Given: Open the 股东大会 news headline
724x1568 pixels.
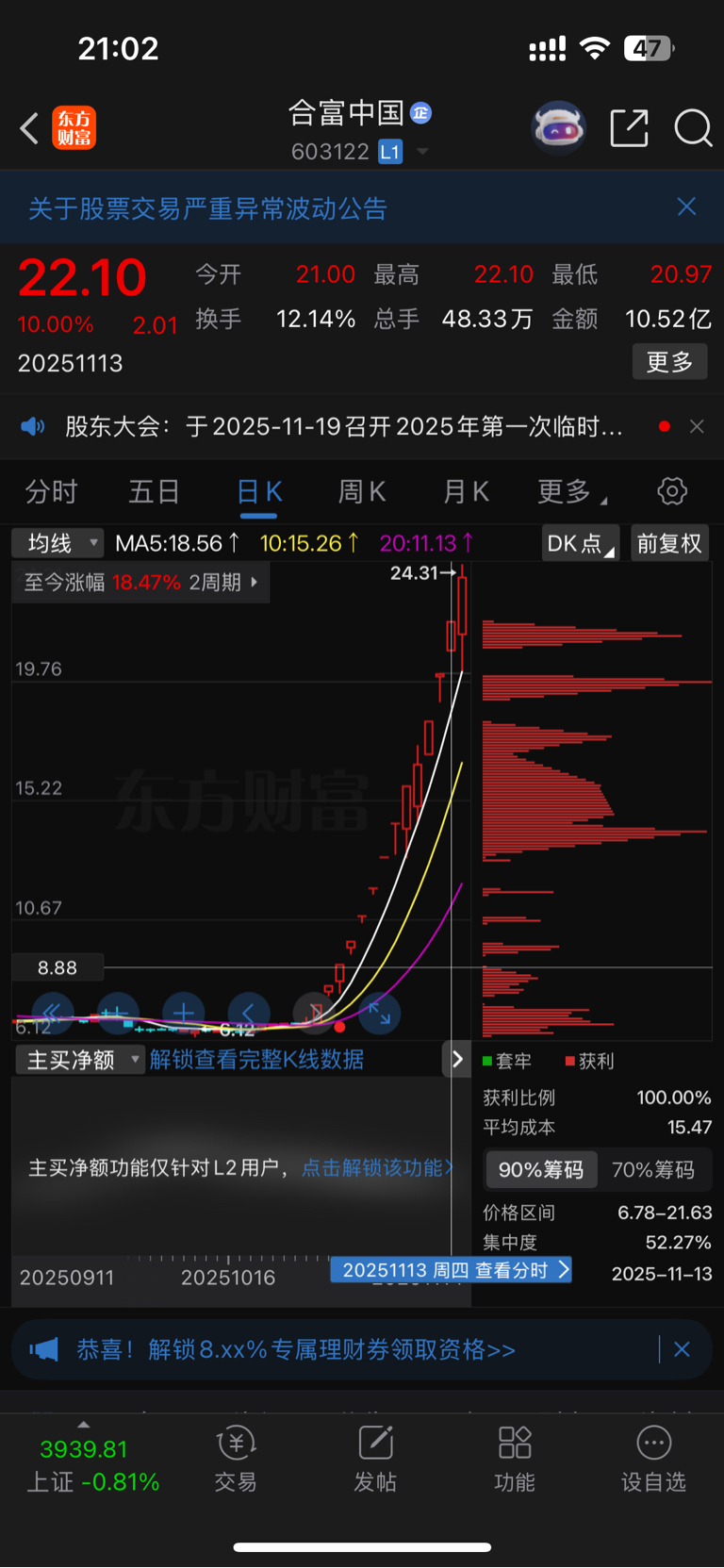Looking at the screenshot, I should tap(344, 427).
